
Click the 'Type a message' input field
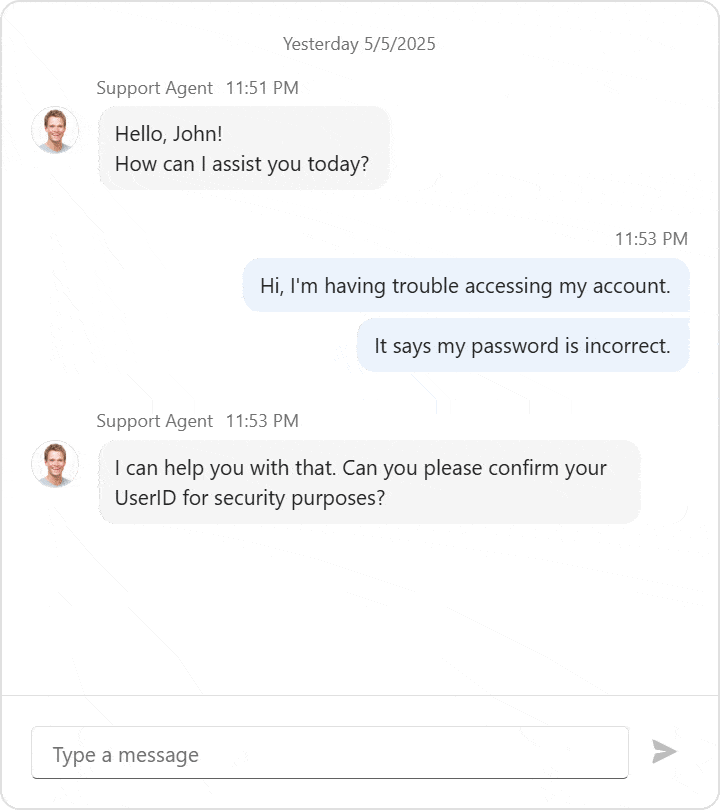(x=330, y=753)
